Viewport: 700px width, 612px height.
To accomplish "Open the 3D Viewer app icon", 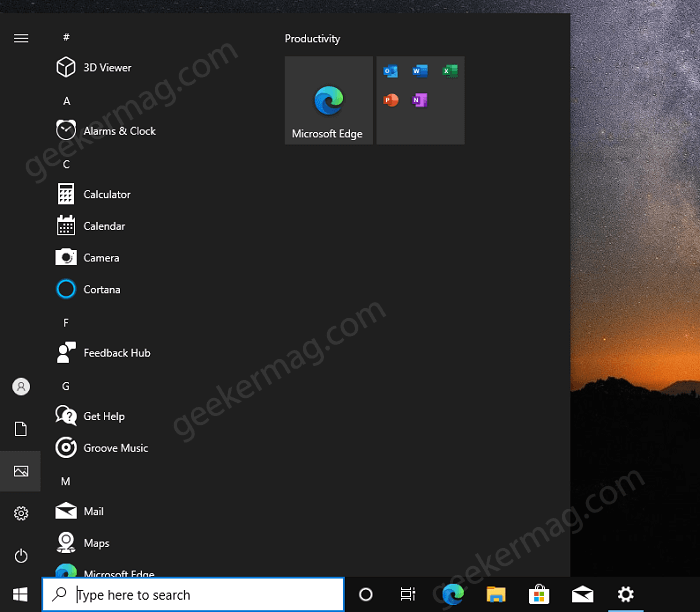I will tap(66, 67).
